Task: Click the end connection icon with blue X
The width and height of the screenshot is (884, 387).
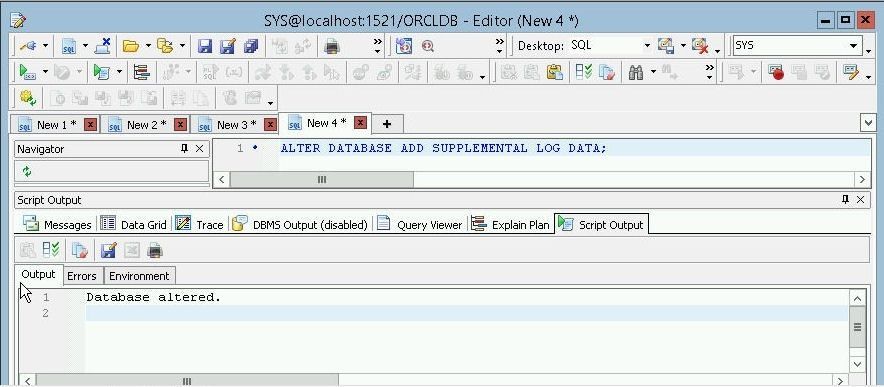Action: (103, 46)
